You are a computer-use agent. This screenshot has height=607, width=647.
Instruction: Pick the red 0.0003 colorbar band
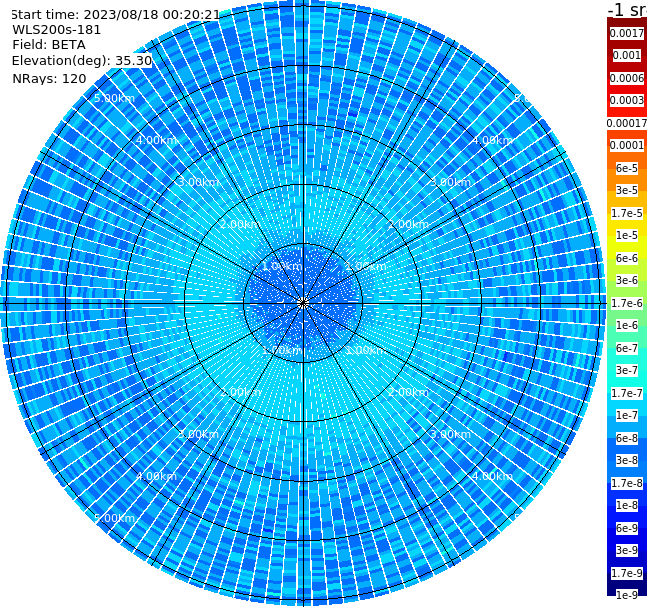click(627, 100)
